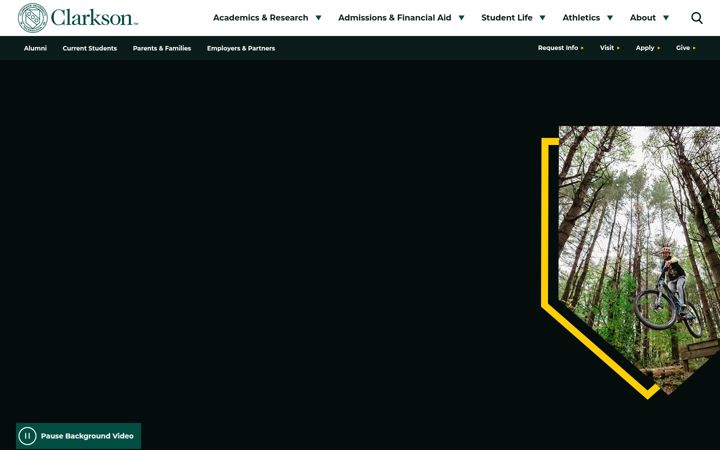Click the Apply link
The image size is (720, 450).
(x=647, y=48)
